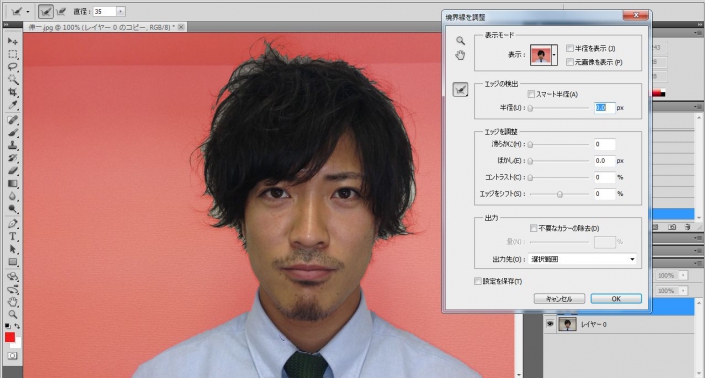Select the Hand tool in Refine Edge dialog
Image resolution: width=705 pixels, height=378 pixels.
tap(460, 56)
